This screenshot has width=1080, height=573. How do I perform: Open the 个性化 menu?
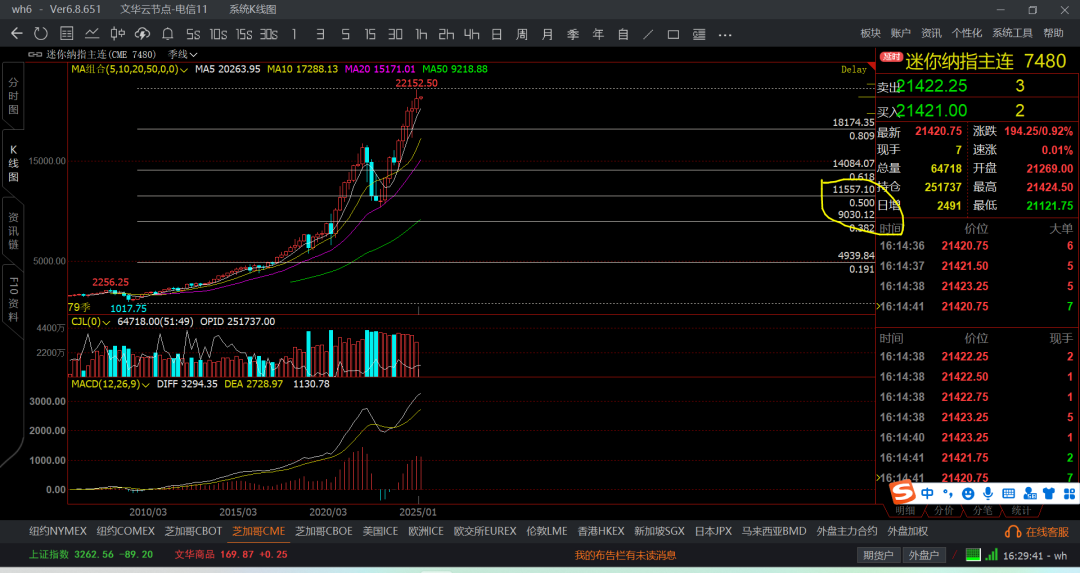(x=967, y=33)
